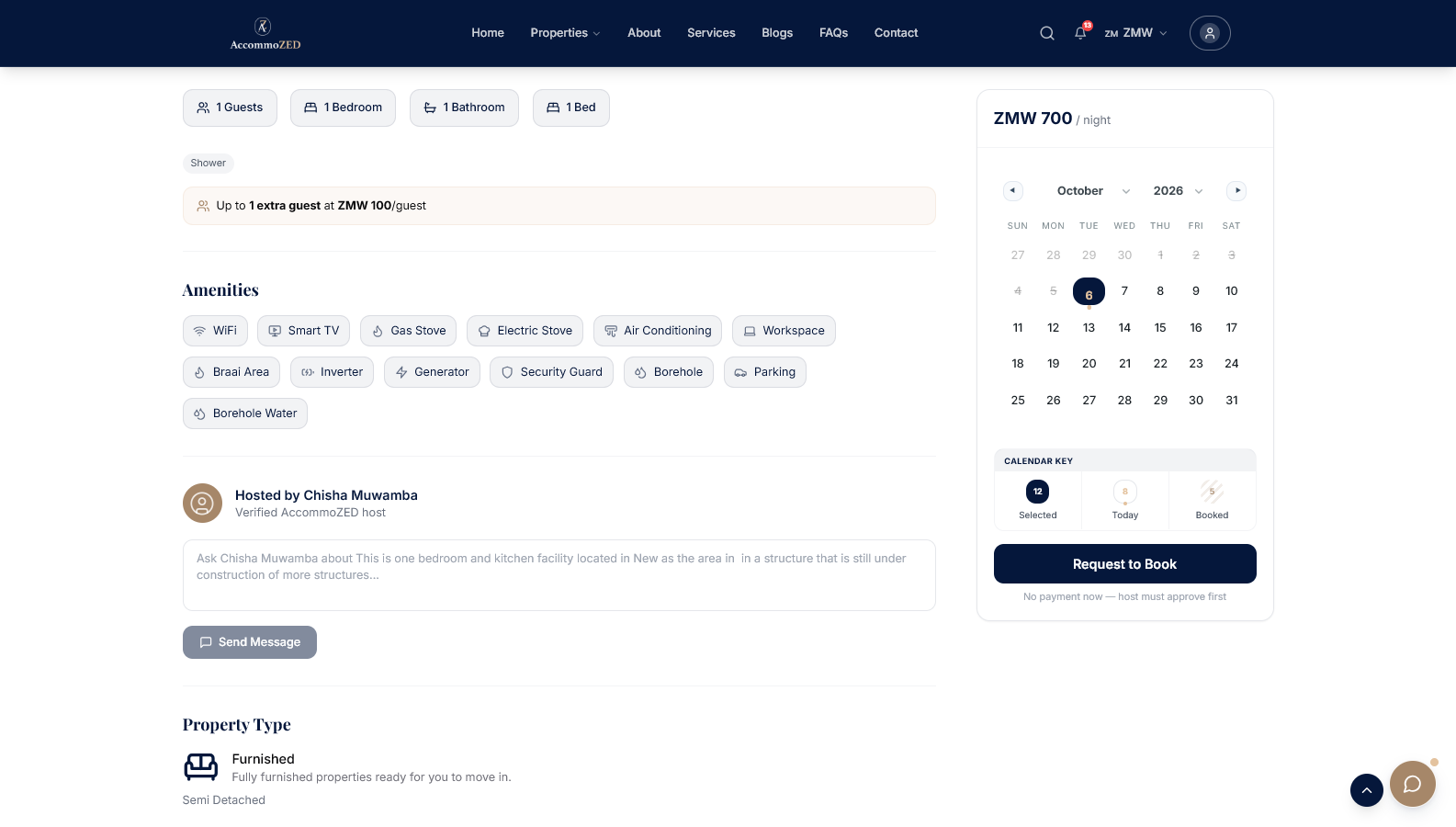This screenshot has width=1456, height=827.
Task: Click the Shower tag
Action: [209, 164]
